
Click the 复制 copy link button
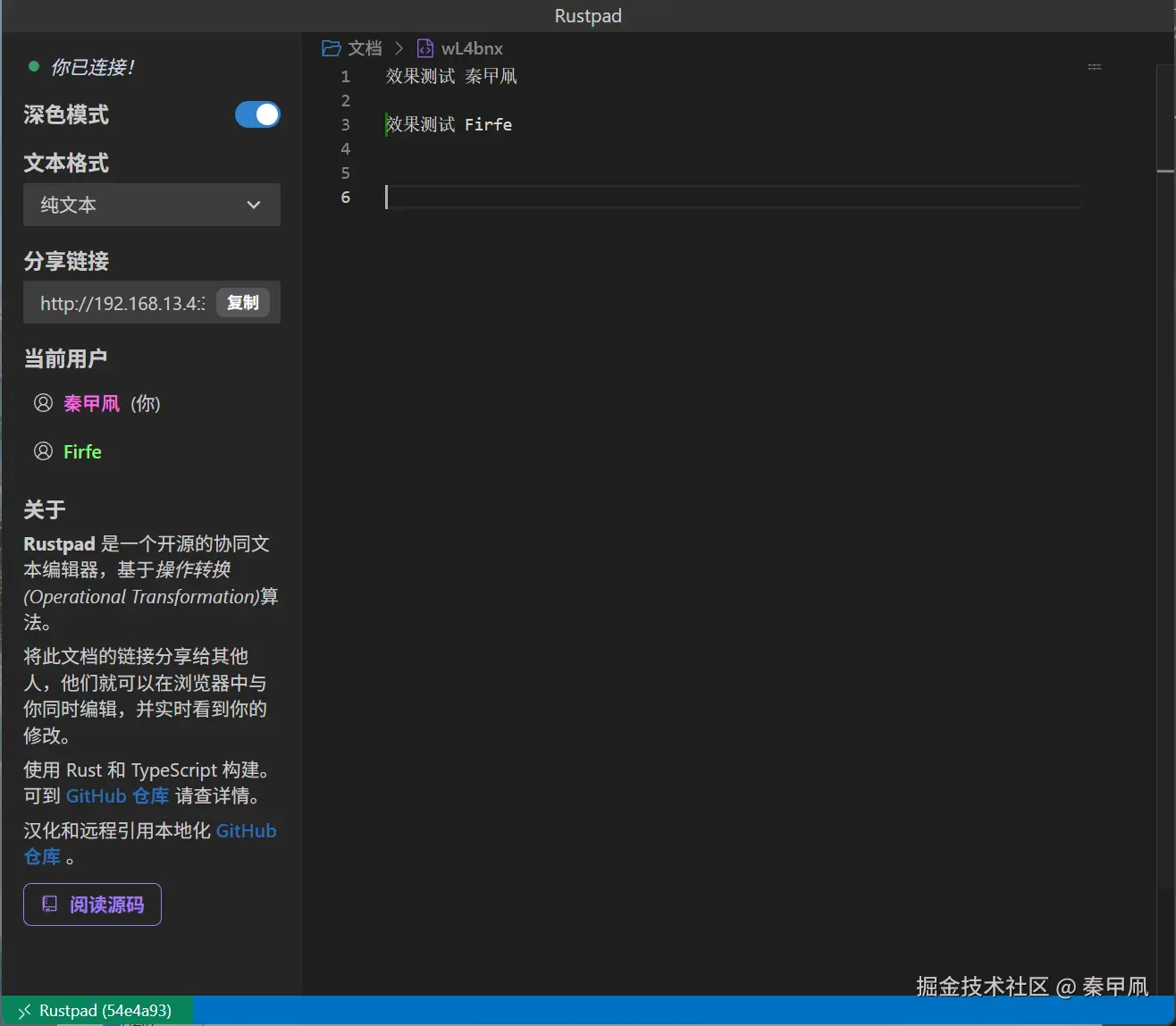(243, 302)
